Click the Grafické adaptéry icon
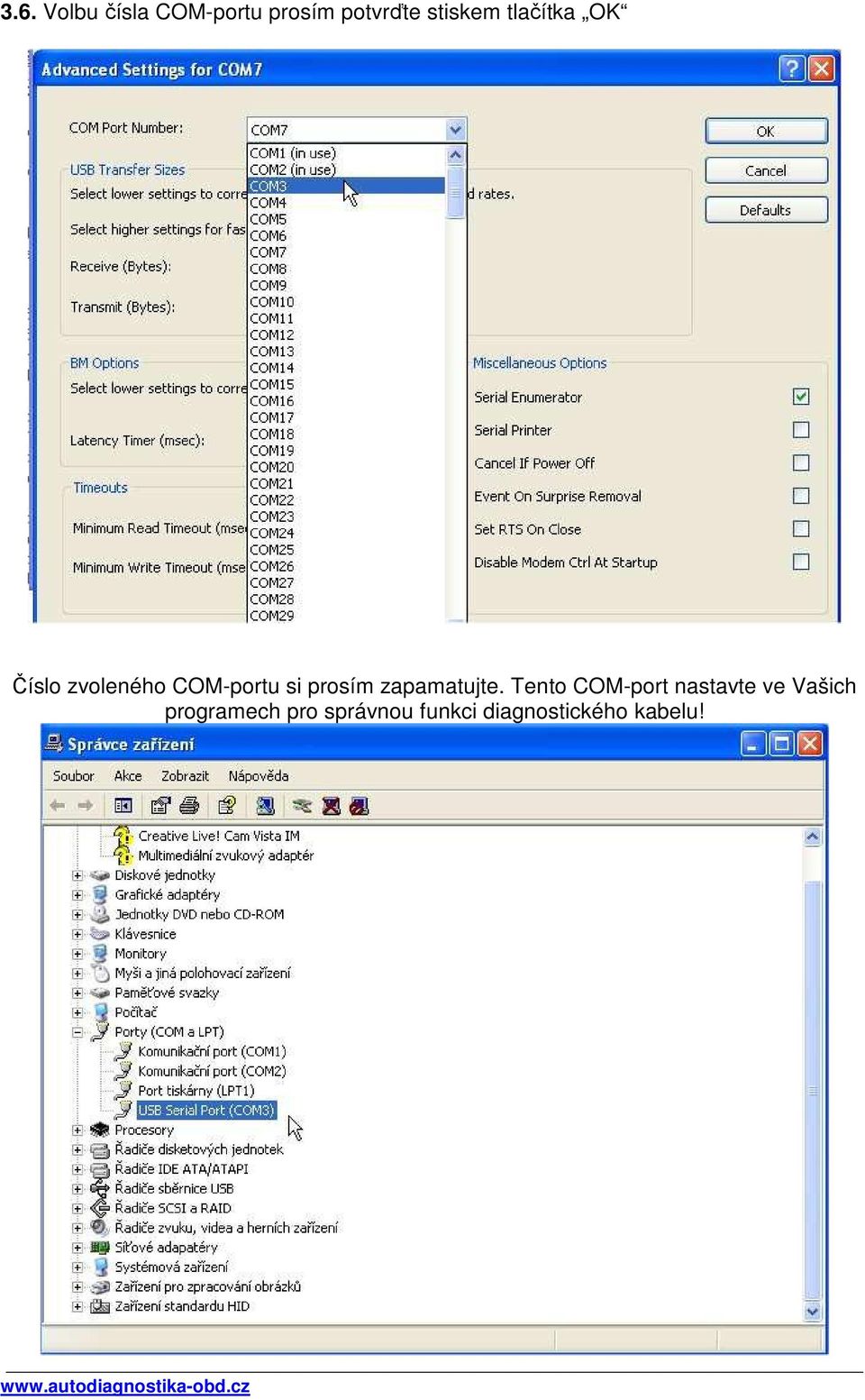This screenshot has width=865, height=1400. (x=100, y=894)
